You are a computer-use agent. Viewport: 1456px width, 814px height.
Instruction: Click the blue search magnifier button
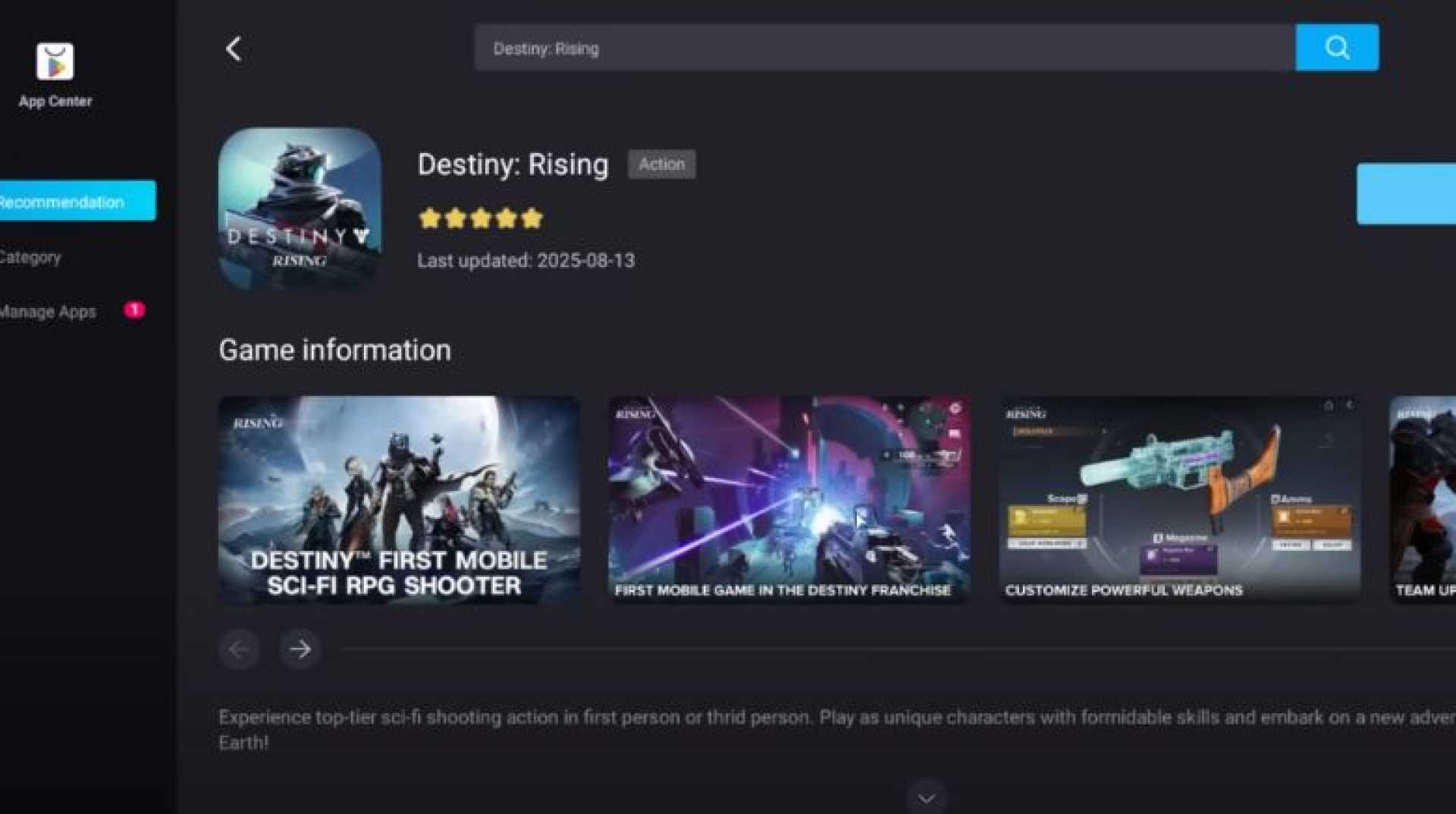tap(1337, 48)
